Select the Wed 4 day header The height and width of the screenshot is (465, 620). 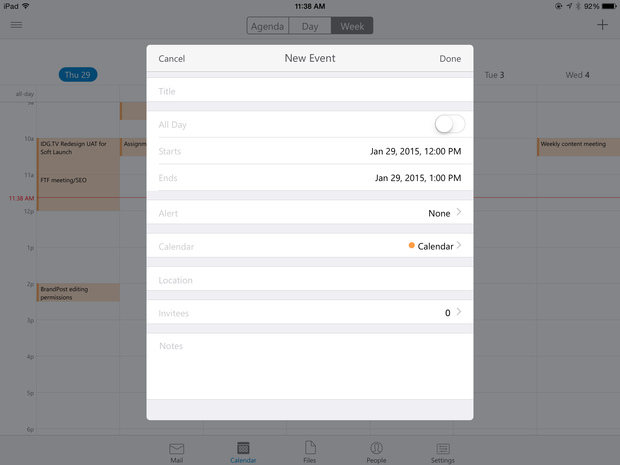[577, 75]
